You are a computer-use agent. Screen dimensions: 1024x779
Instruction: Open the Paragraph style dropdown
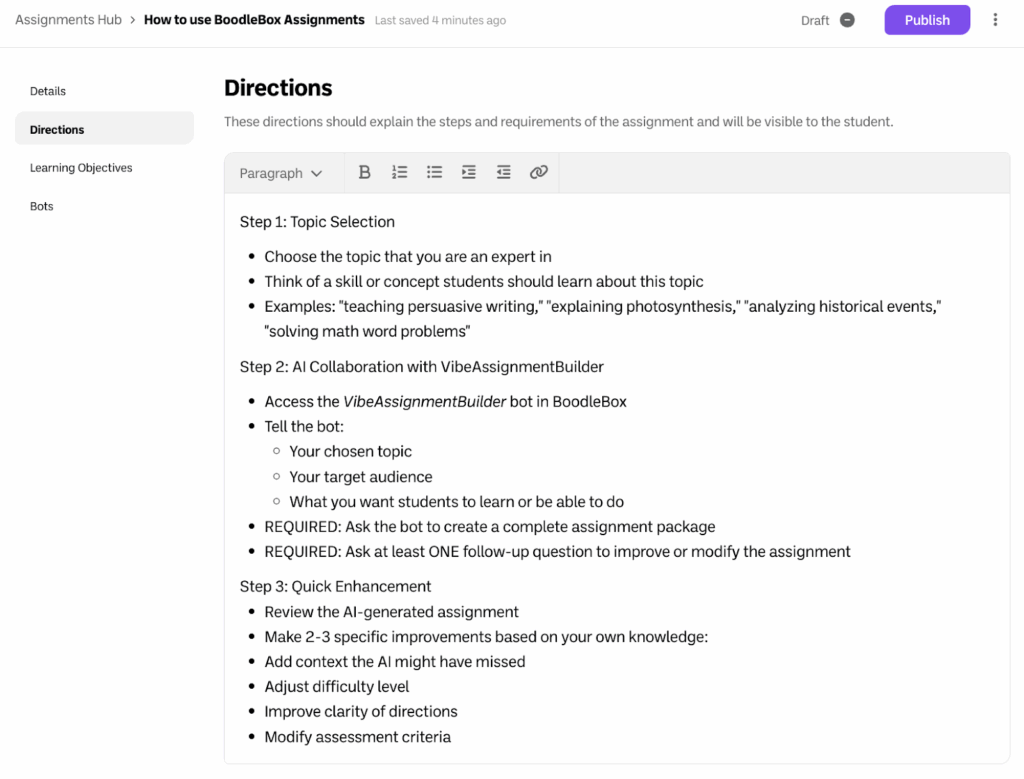pyautogui.click(x=281, y=173)
